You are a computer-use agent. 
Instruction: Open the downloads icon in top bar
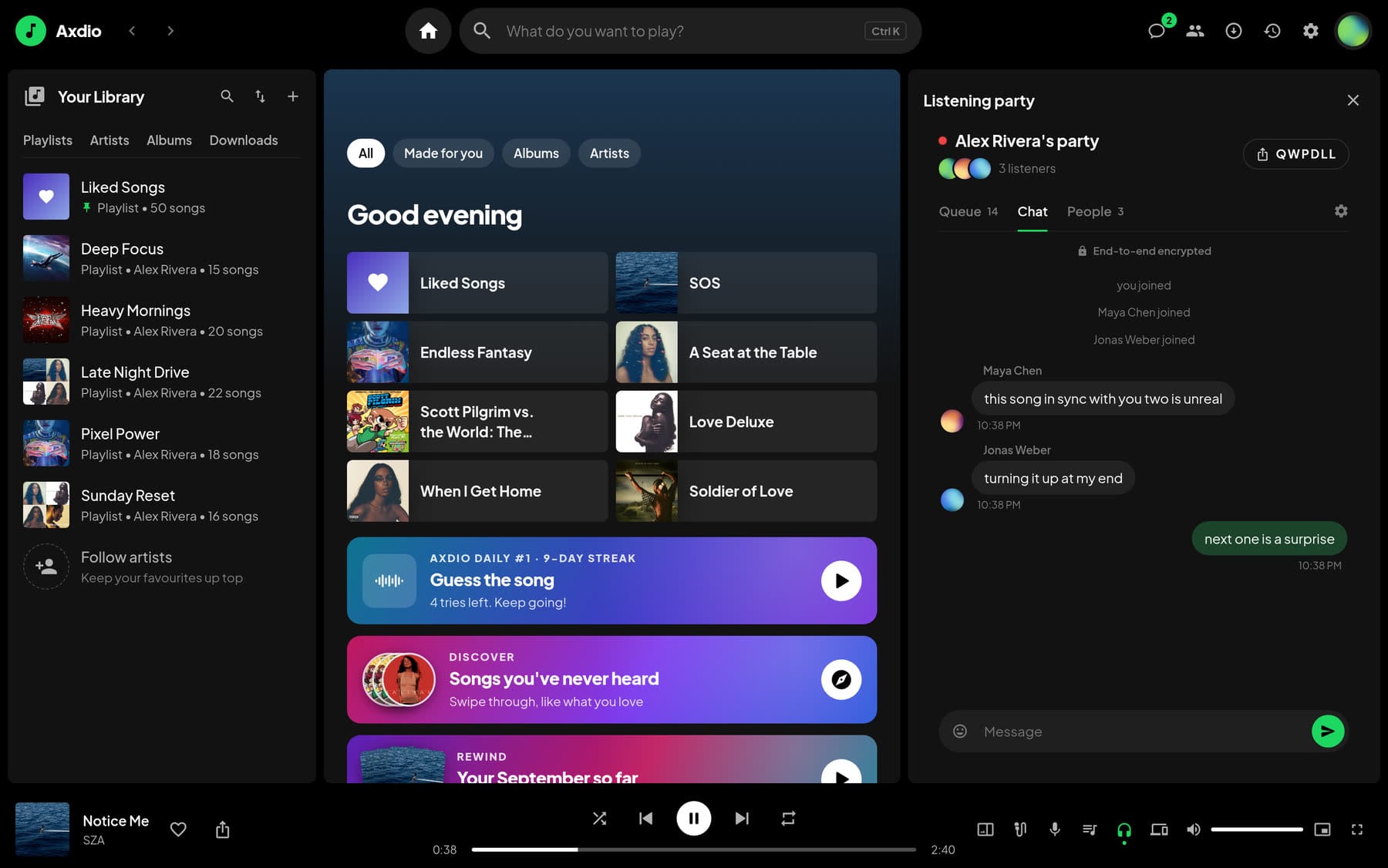(1234, 31)
